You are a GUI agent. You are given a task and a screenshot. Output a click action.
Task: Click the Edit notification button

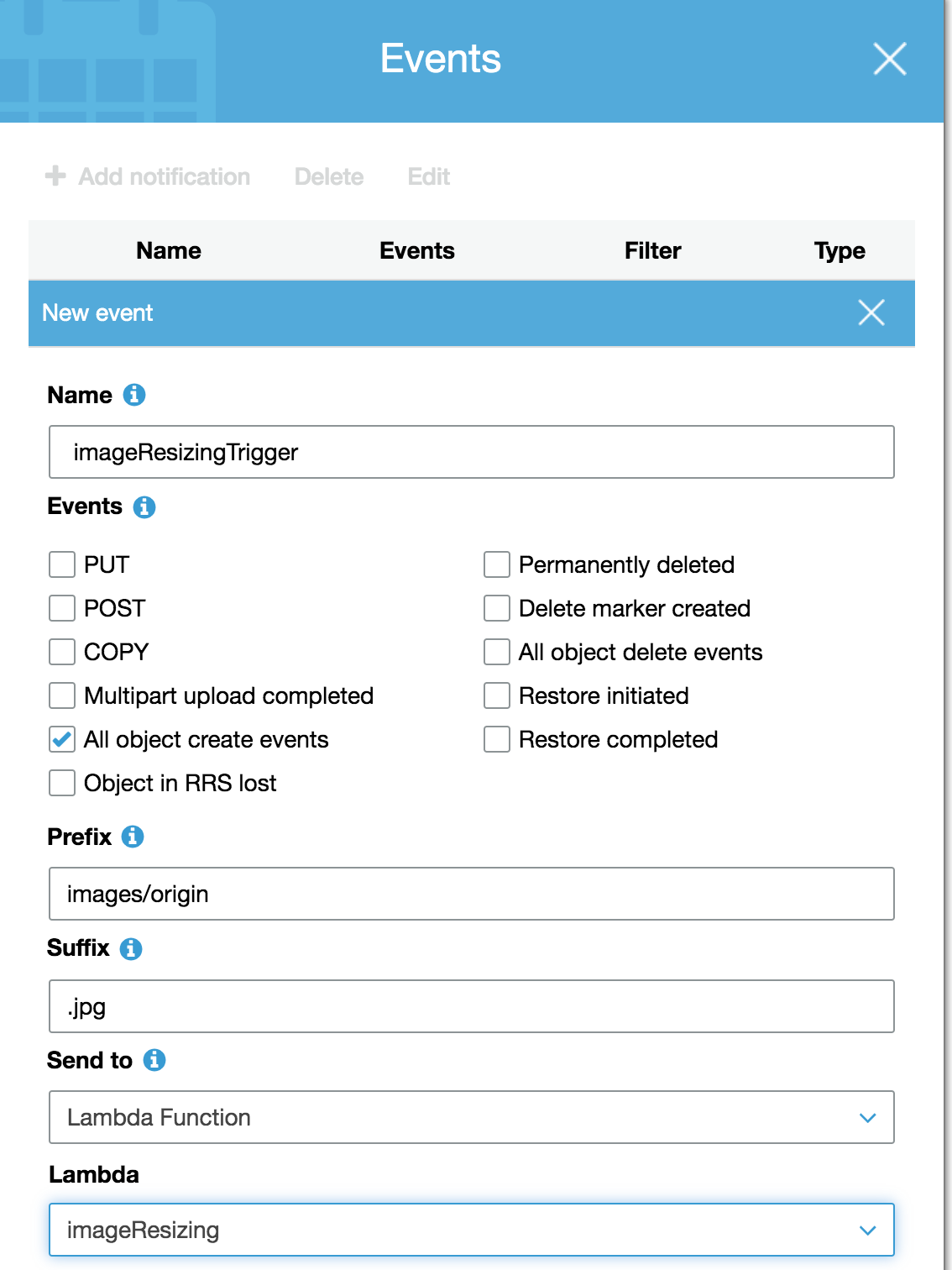point(428,176)
